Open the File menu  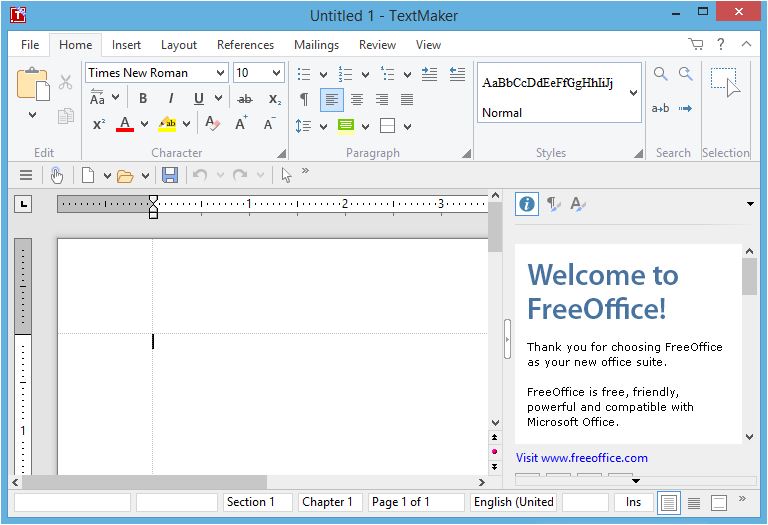(x=30, y=45)
